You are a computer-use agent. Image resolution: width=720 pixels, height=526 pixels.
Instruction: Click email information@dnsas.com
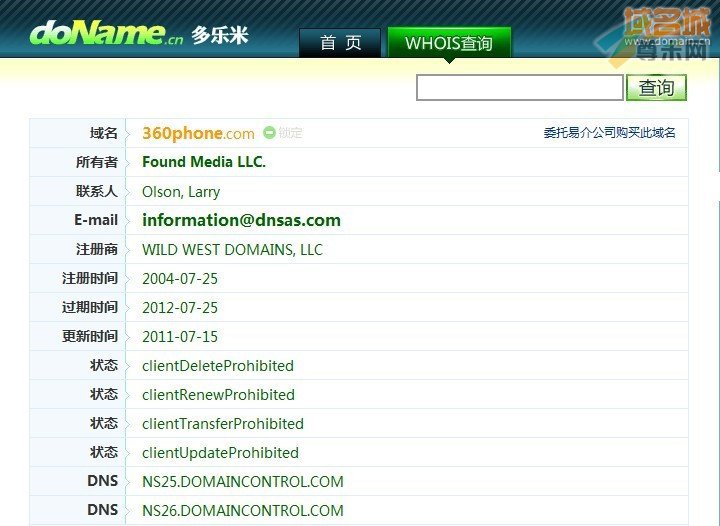[x=242, y=220]
